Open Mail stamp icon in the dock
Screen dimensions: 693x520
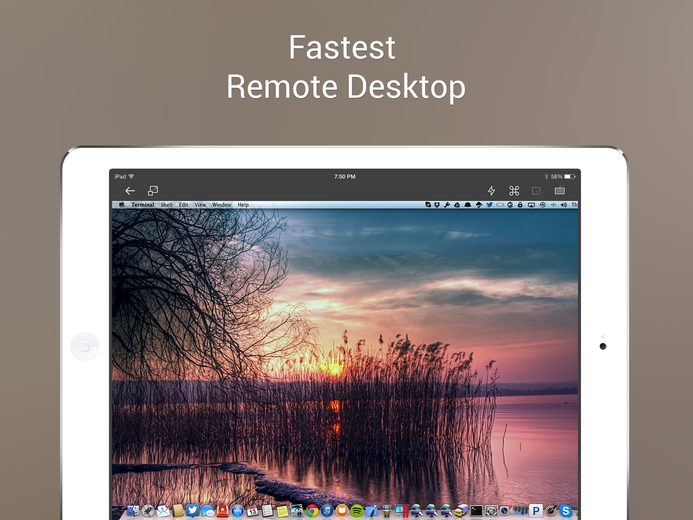click(x=163, y=511)
